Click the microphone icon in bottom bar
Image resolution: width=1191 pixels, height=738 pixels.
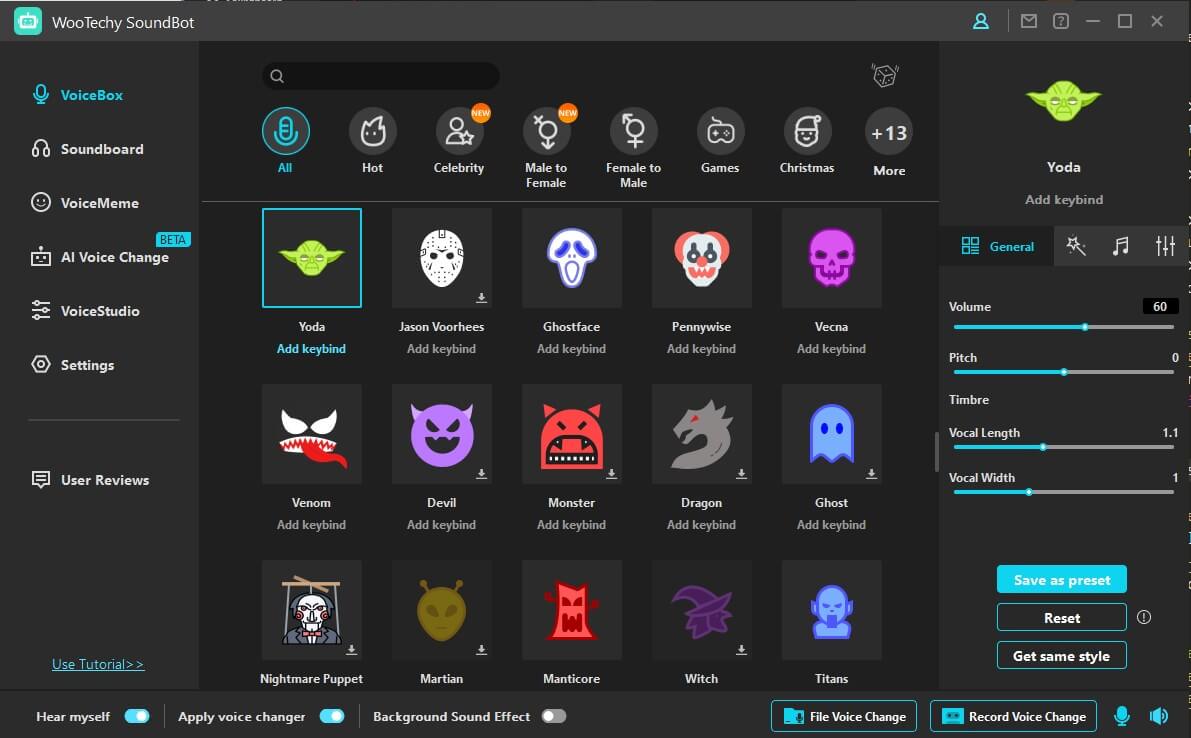click(1122, 716)
